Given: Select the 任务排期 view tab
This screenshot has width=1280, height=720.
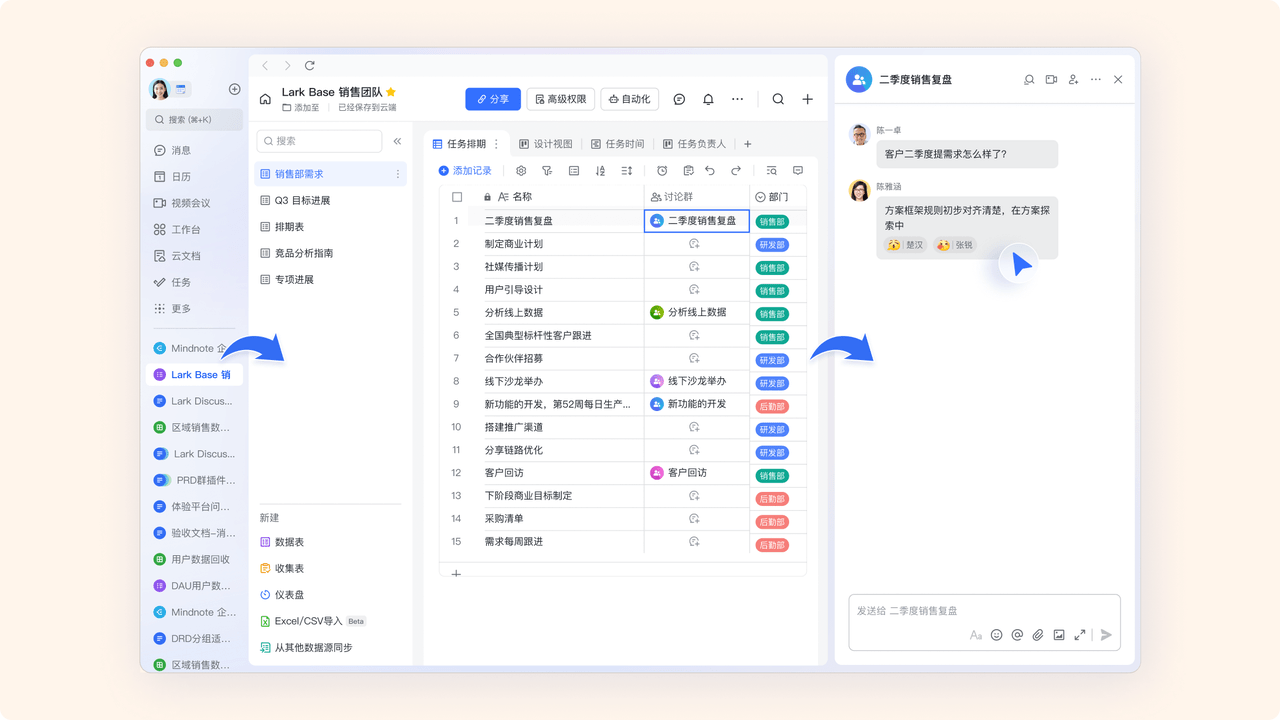Looking at the screenshot, I should [459, 144].
